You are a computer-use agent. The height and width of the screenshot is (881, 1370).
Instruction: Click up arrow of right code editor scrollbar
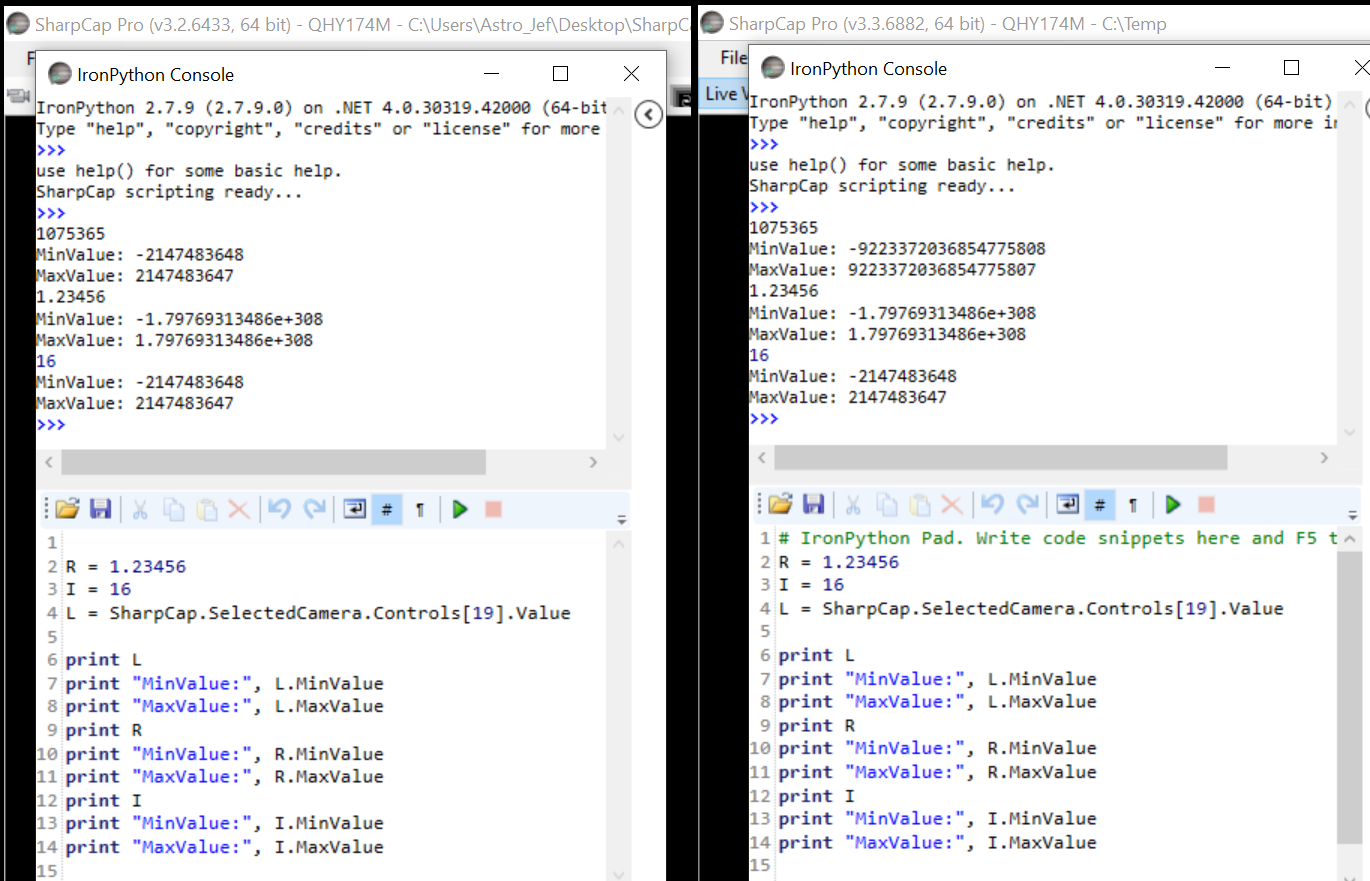click(1349, 539)
